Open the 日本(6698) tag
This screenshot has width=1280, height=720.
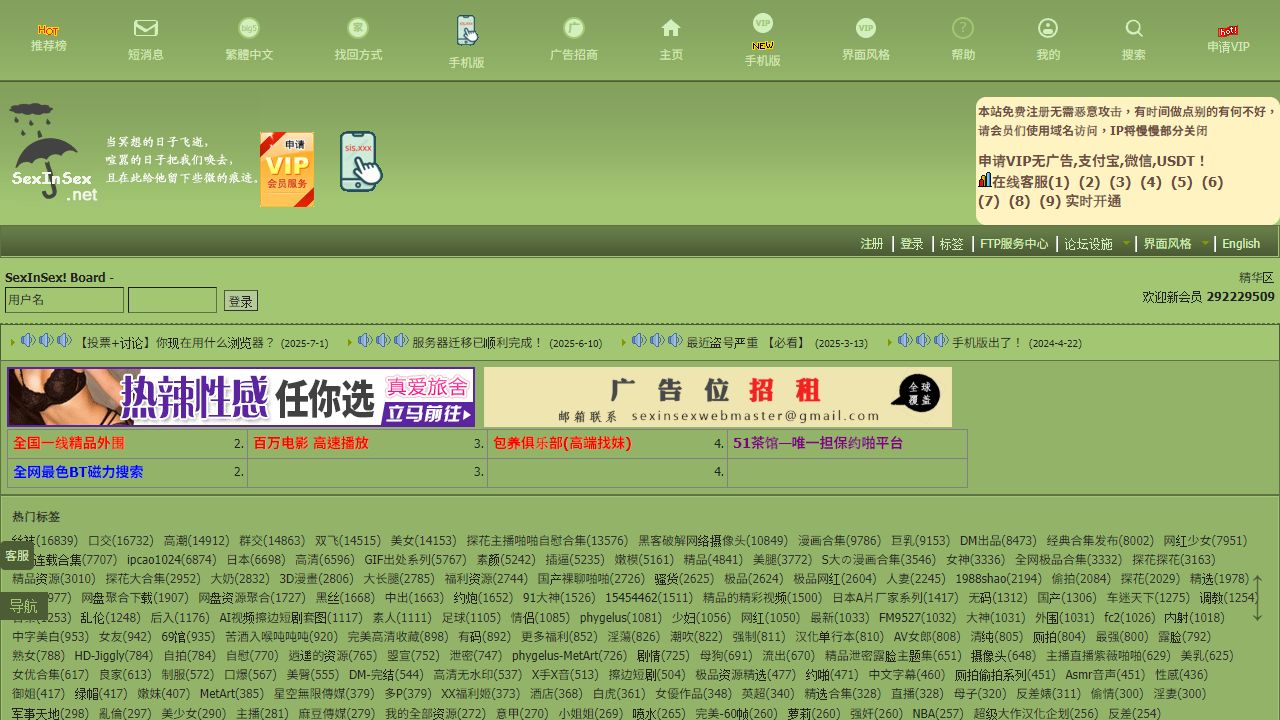(255, 560)
